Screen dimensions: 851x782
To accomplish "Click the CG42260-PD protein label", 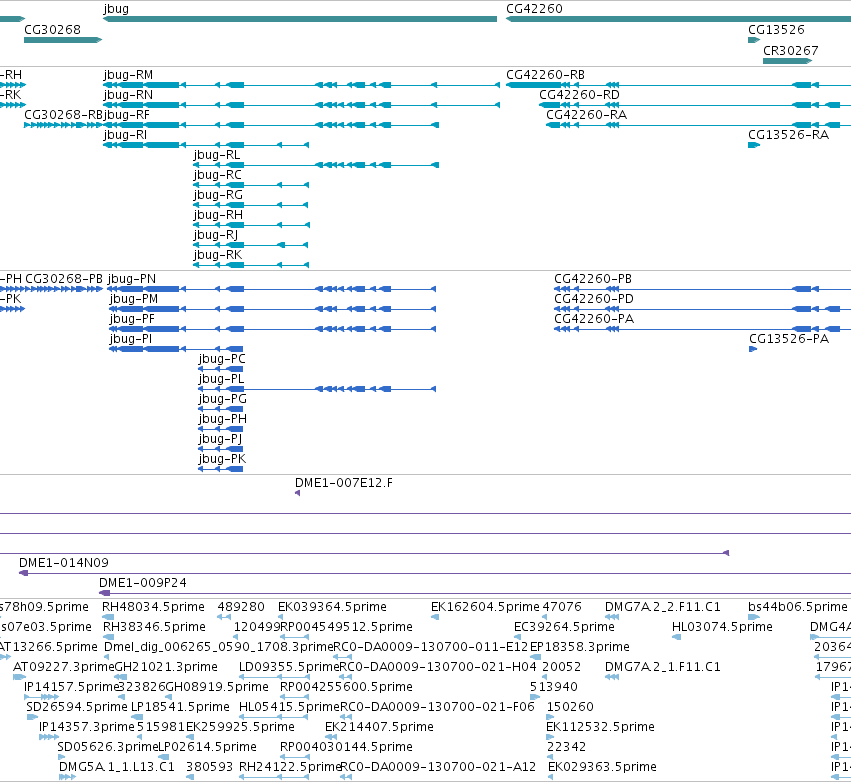I will [x=594, y=299].
